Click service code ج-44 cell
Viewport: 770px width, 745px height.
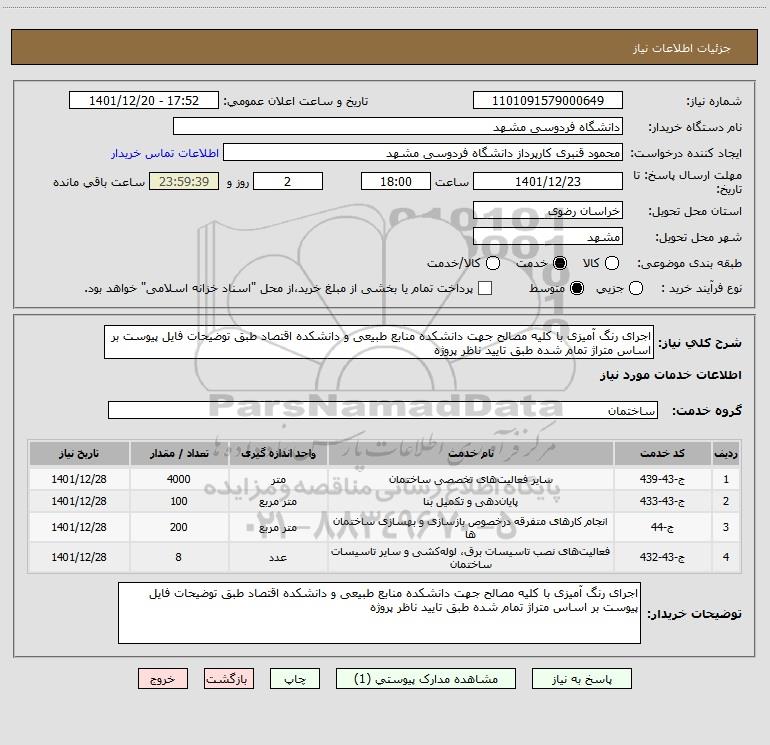tap(662, 527)
